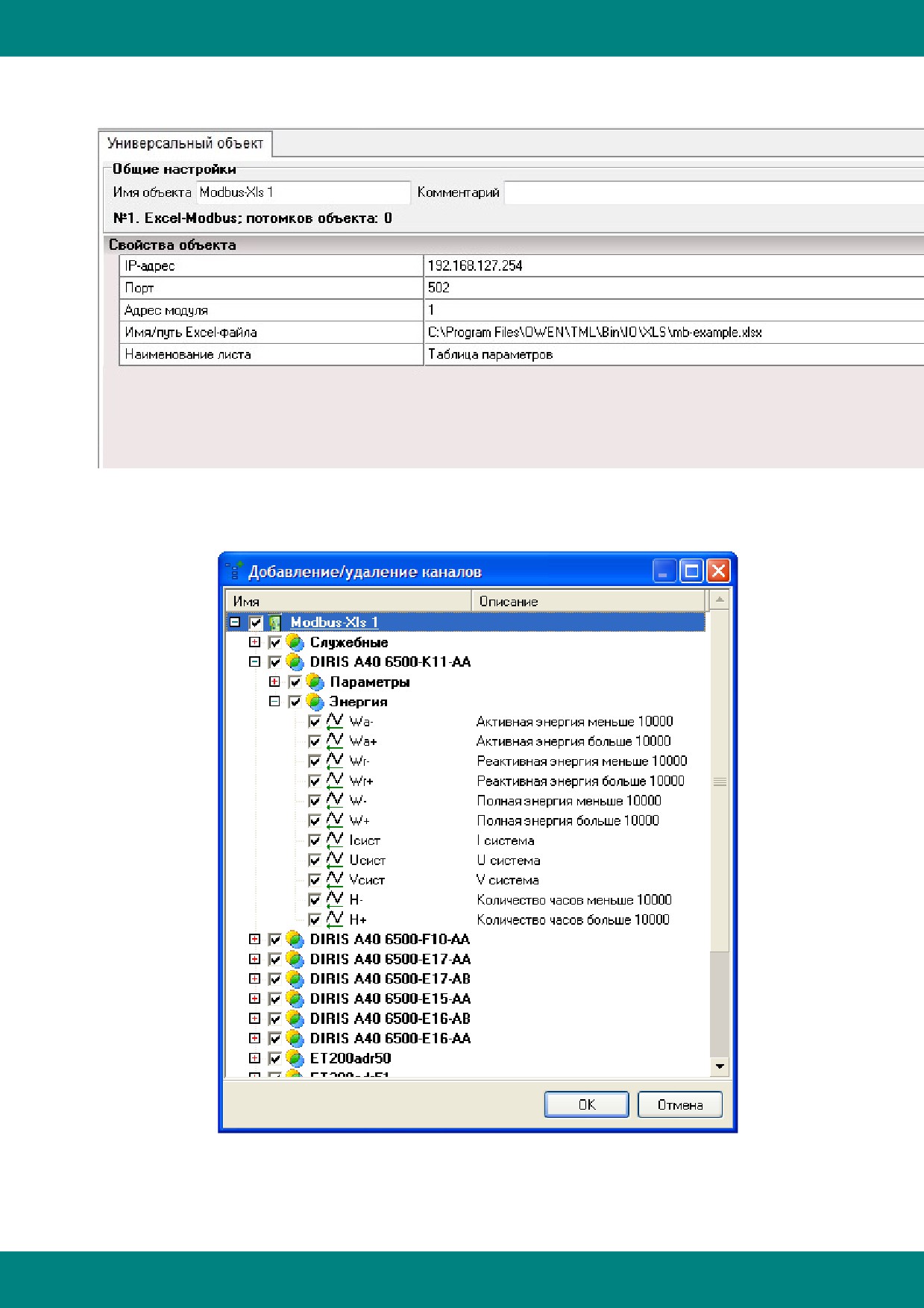Viewport: 924px width, 1308px height.
Task: Minimize the channels dialog window
Action: pyautogui.click(x=664, y=571)
